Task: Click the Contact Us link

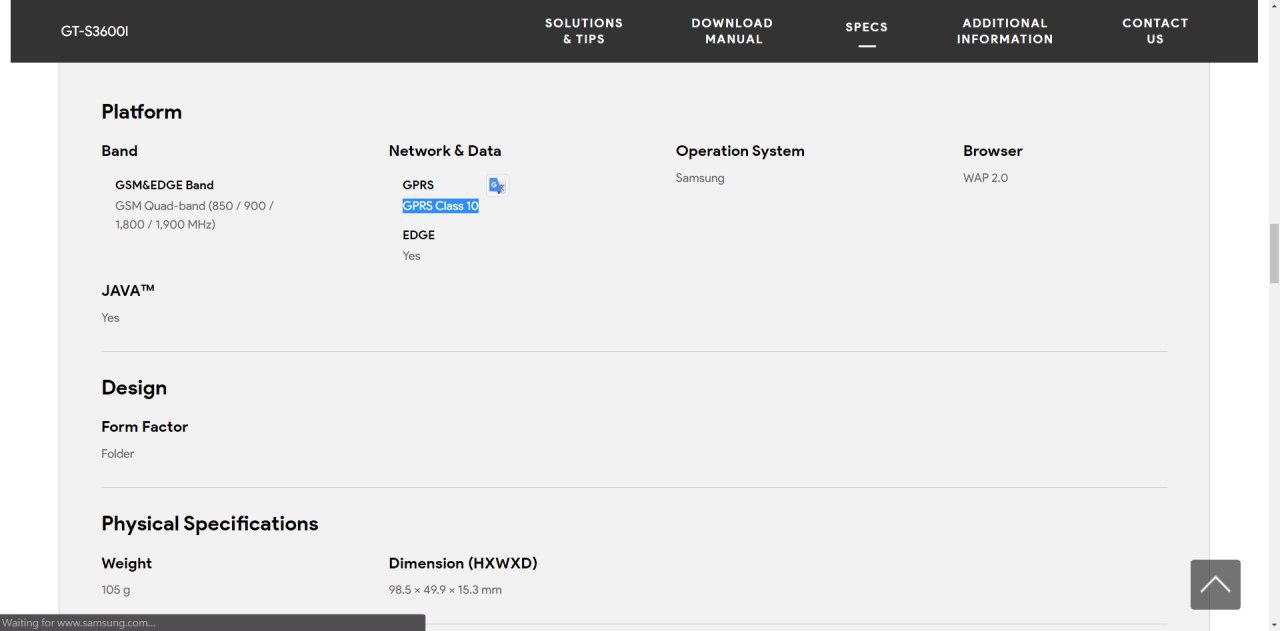Action: (x=1155, y=31)
